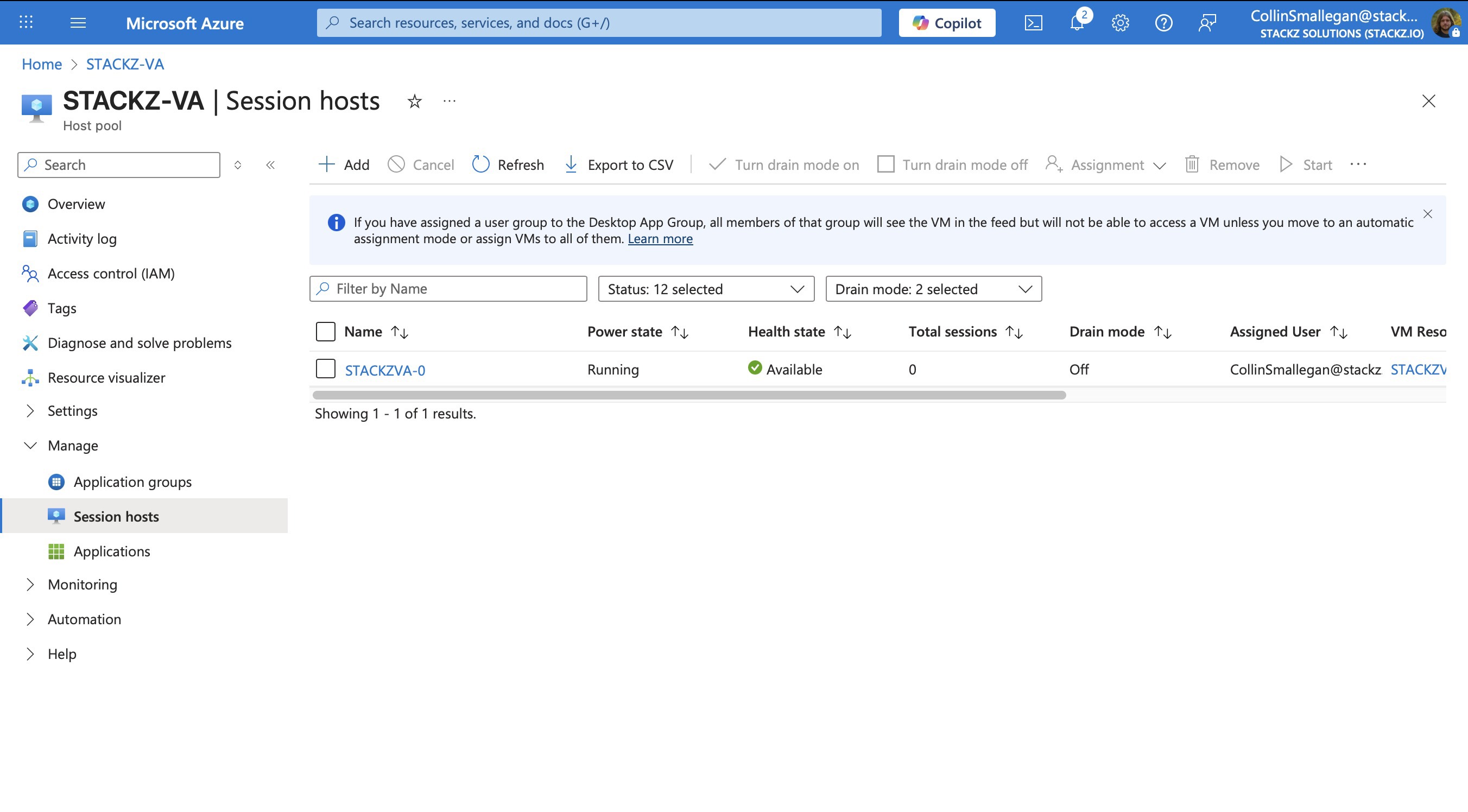Check the STACKZVA-0 row checkbox
Viewport: 1468px width, 812px height.
click(325, 368)
